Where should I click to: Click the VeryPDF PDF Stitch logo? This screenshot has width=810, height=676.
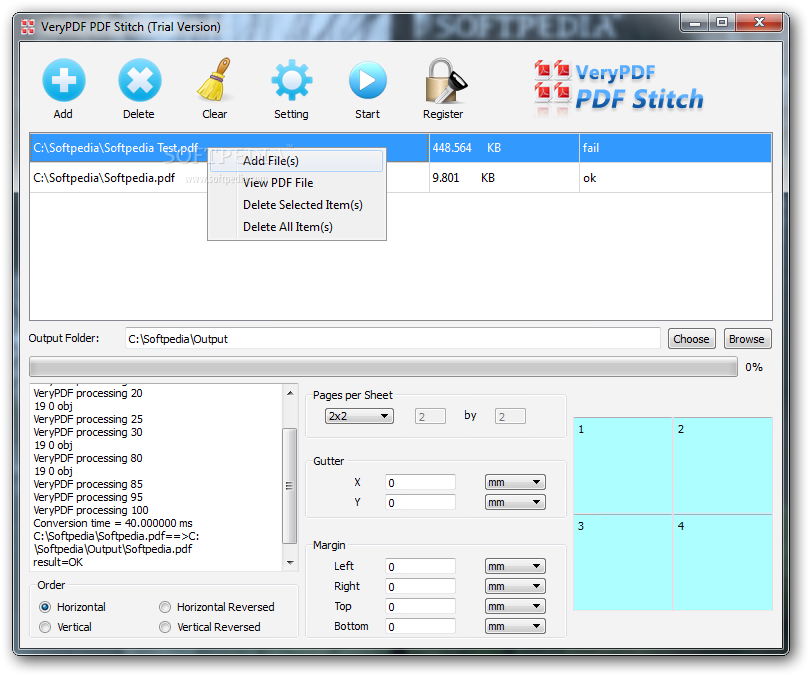(619, 87)
